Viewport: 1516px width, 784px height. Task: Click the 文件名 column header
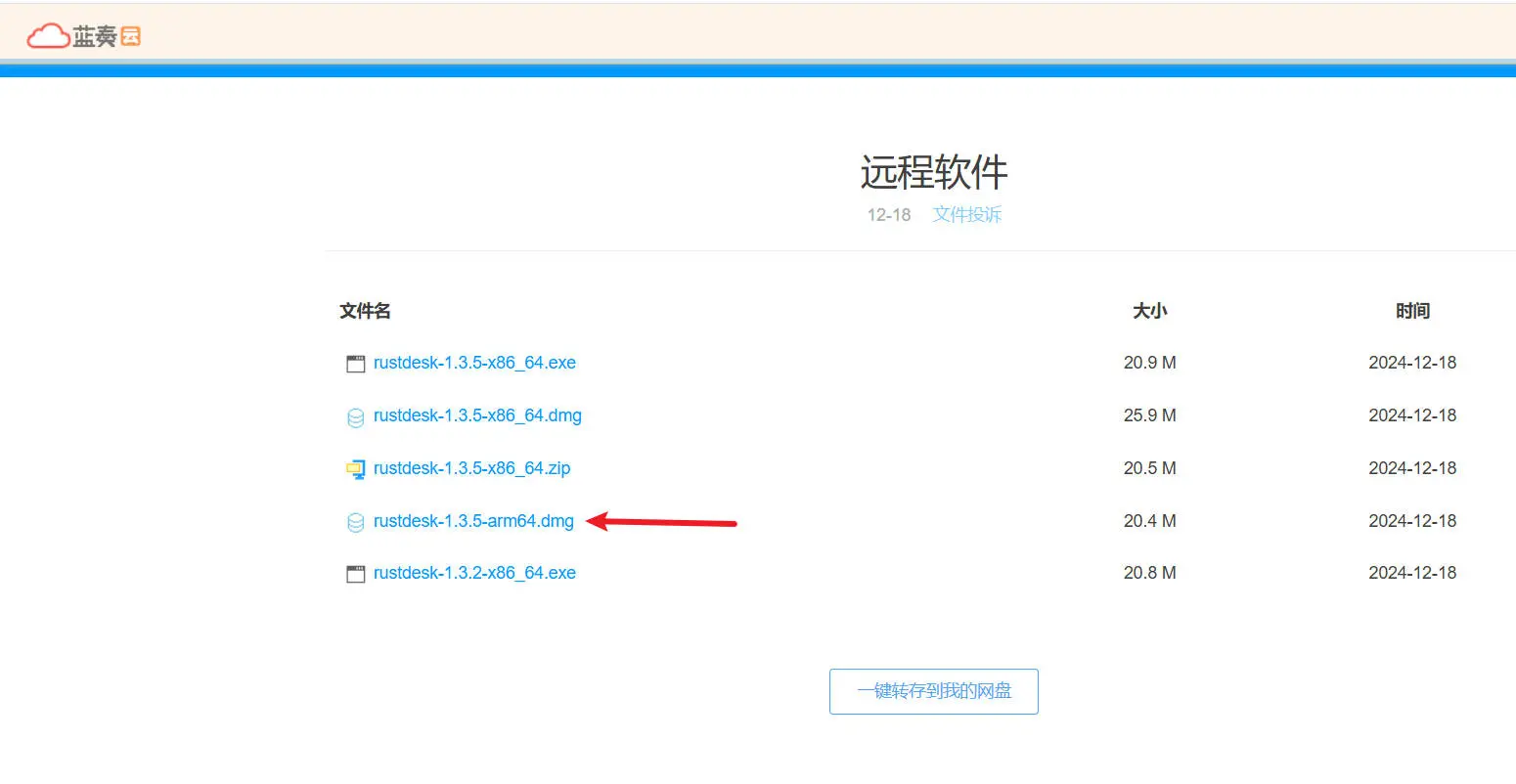tap(365, 311)
